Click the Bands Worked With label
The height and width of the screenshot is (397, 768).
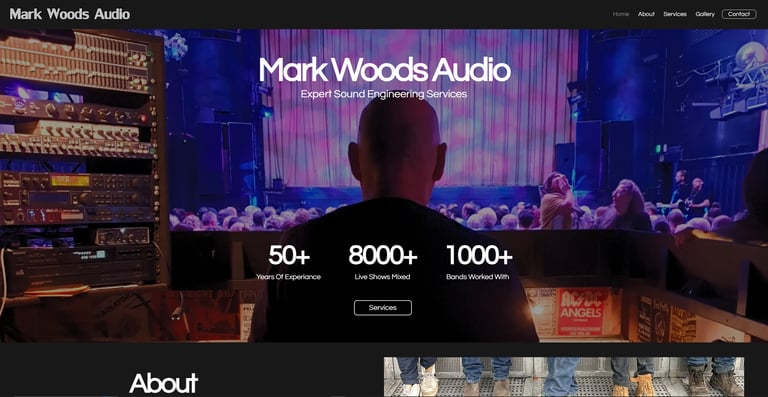tap(478, 277)
